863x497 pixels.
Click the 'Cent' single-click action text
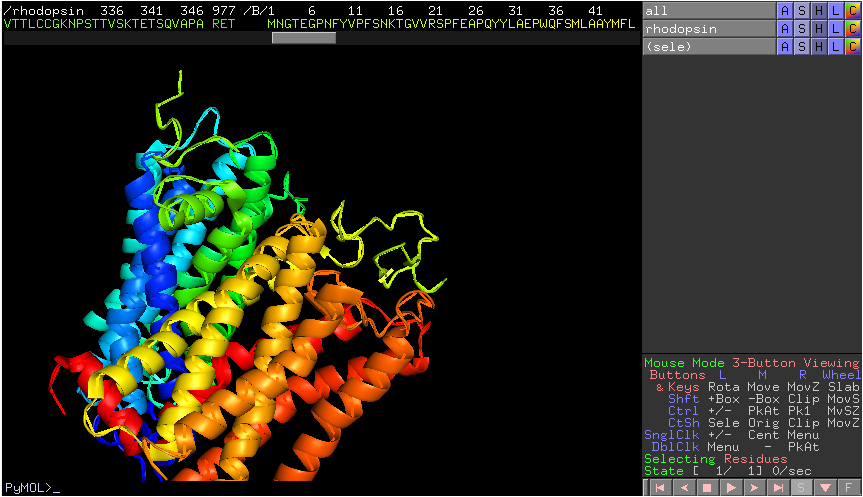click(x=763, y=435)
